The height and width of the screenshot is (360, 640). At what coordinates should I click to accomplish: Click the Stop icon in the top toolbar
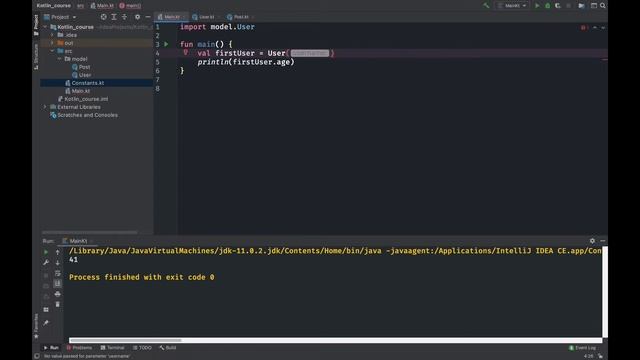(569, 6)
